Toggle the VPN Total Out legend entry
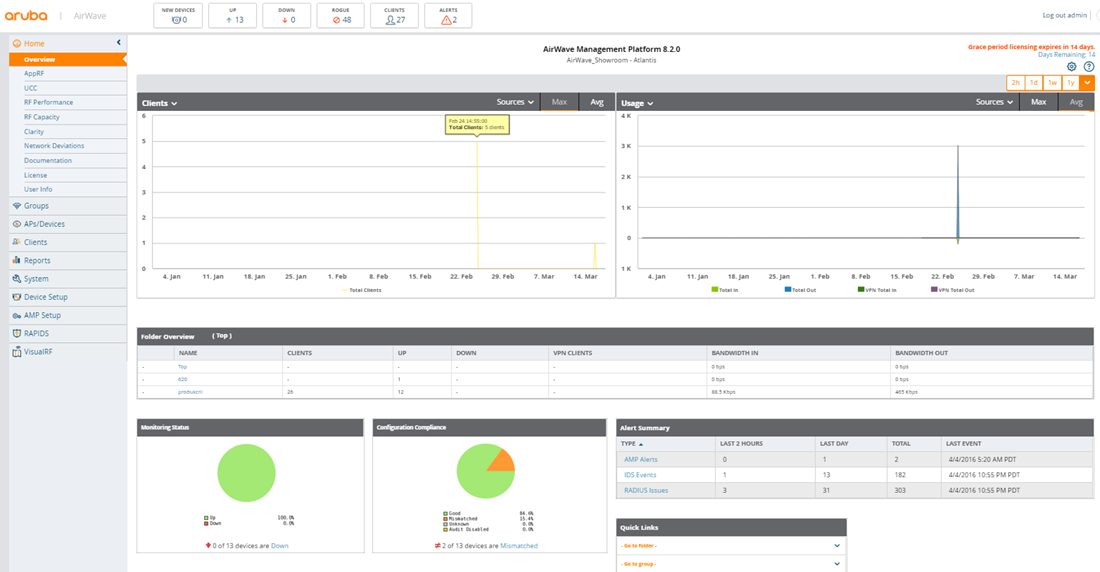The width and height of the screenshot is (1100, 572). click(x=953, y=290)
